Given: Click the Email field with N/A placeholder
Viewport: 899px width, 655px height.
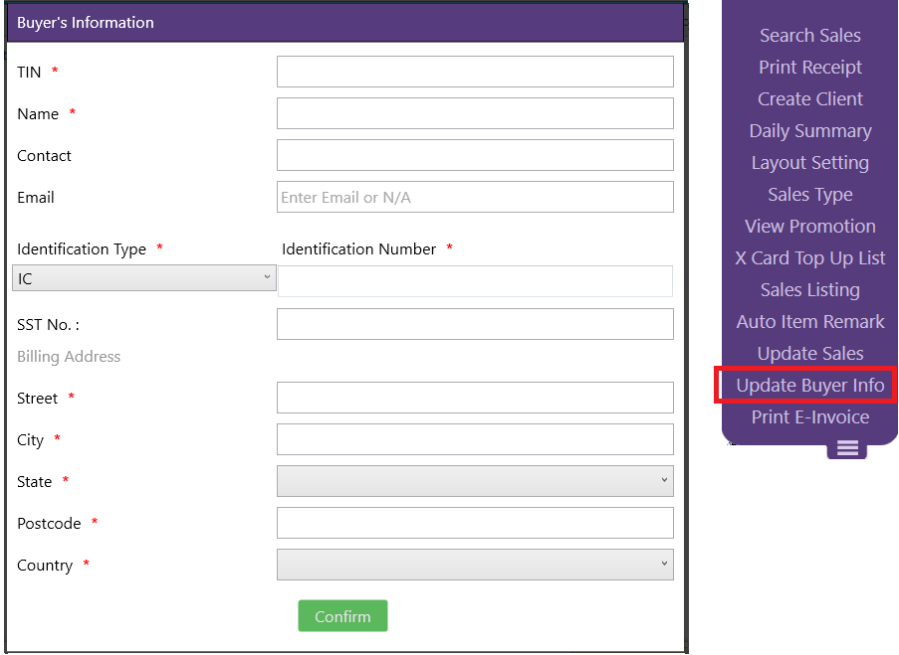Looking at the screenshot, I should (474, 197).
